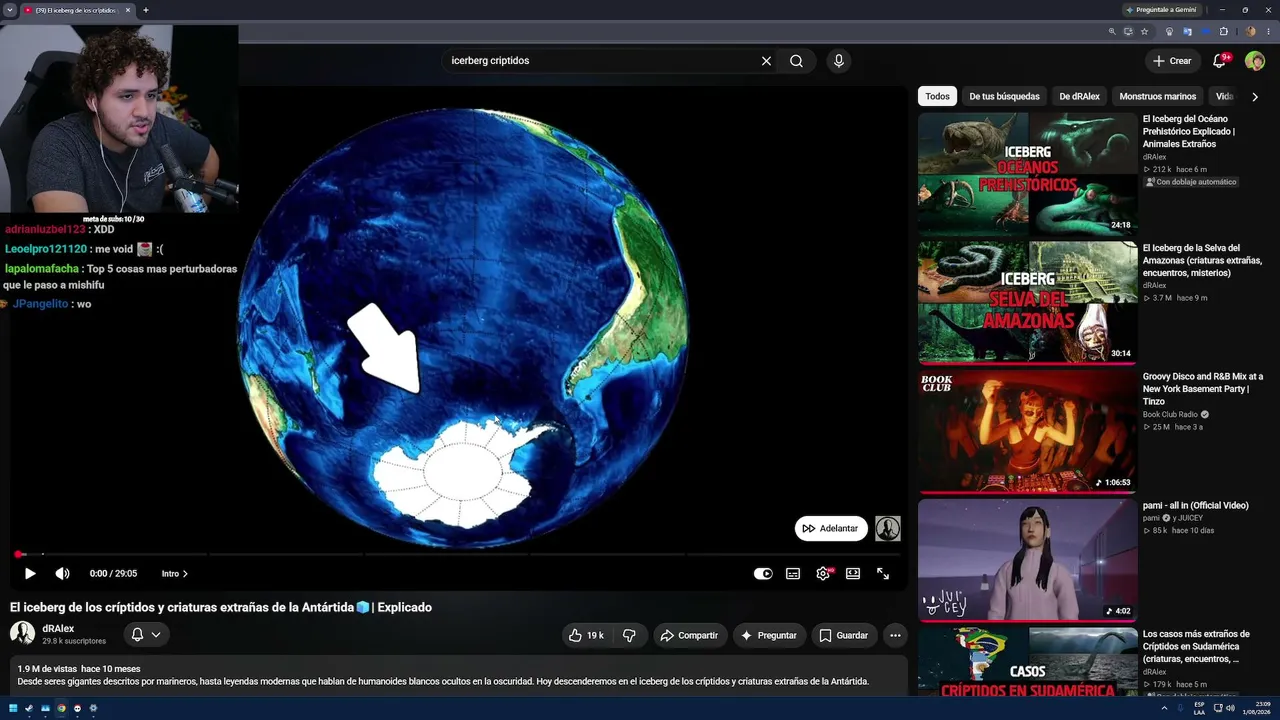
Task: Open the browser extensions puzzle icon
Action: [x=1223, y=31]
